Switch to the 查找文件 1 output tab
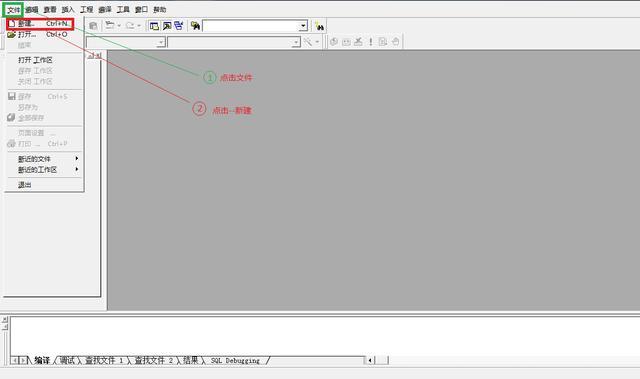The height and width of the screenshot is (379, 640). [x=104, y=361]
